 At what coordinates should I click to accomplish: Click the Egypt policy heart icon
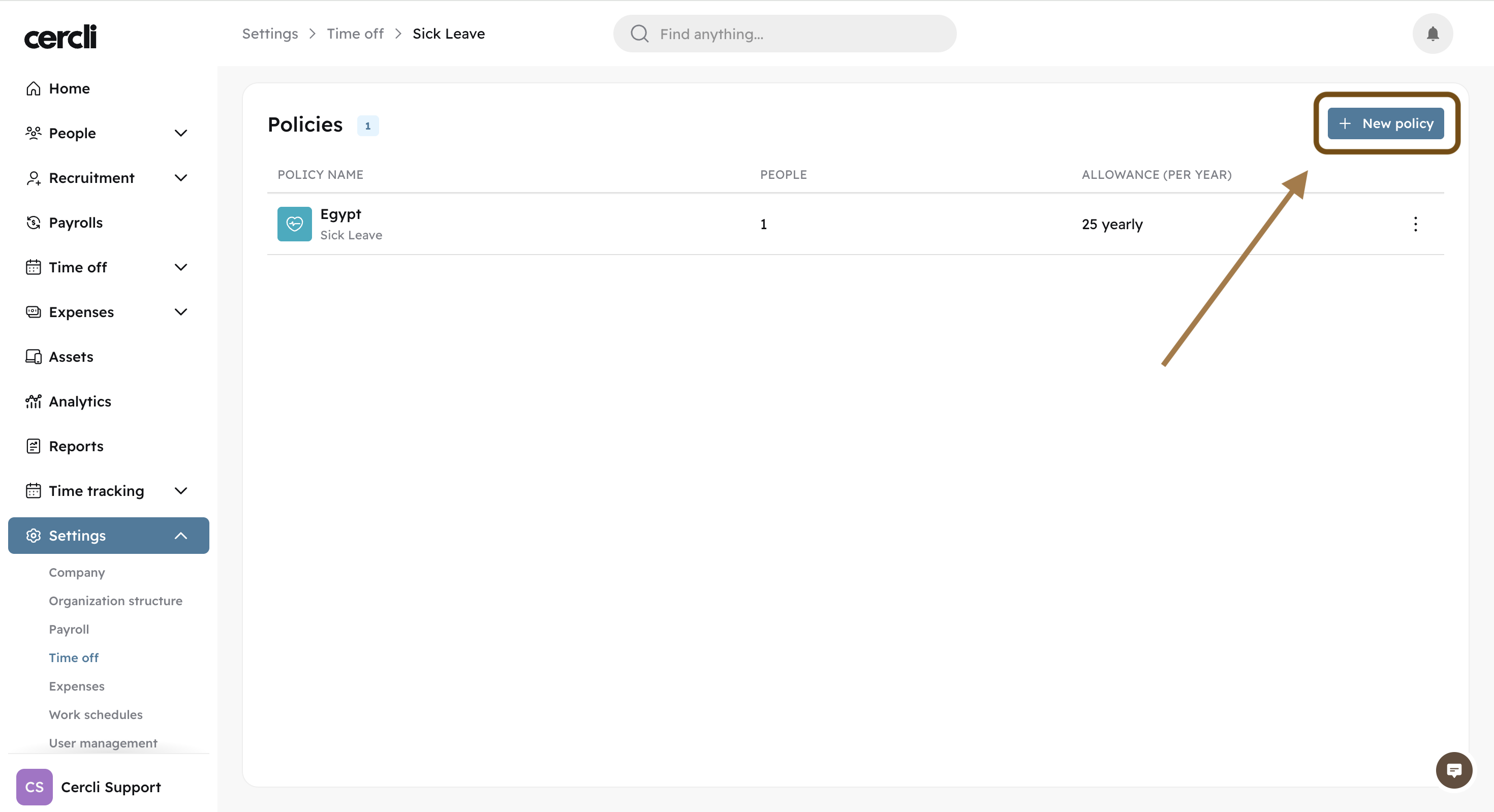click(294, 224)
